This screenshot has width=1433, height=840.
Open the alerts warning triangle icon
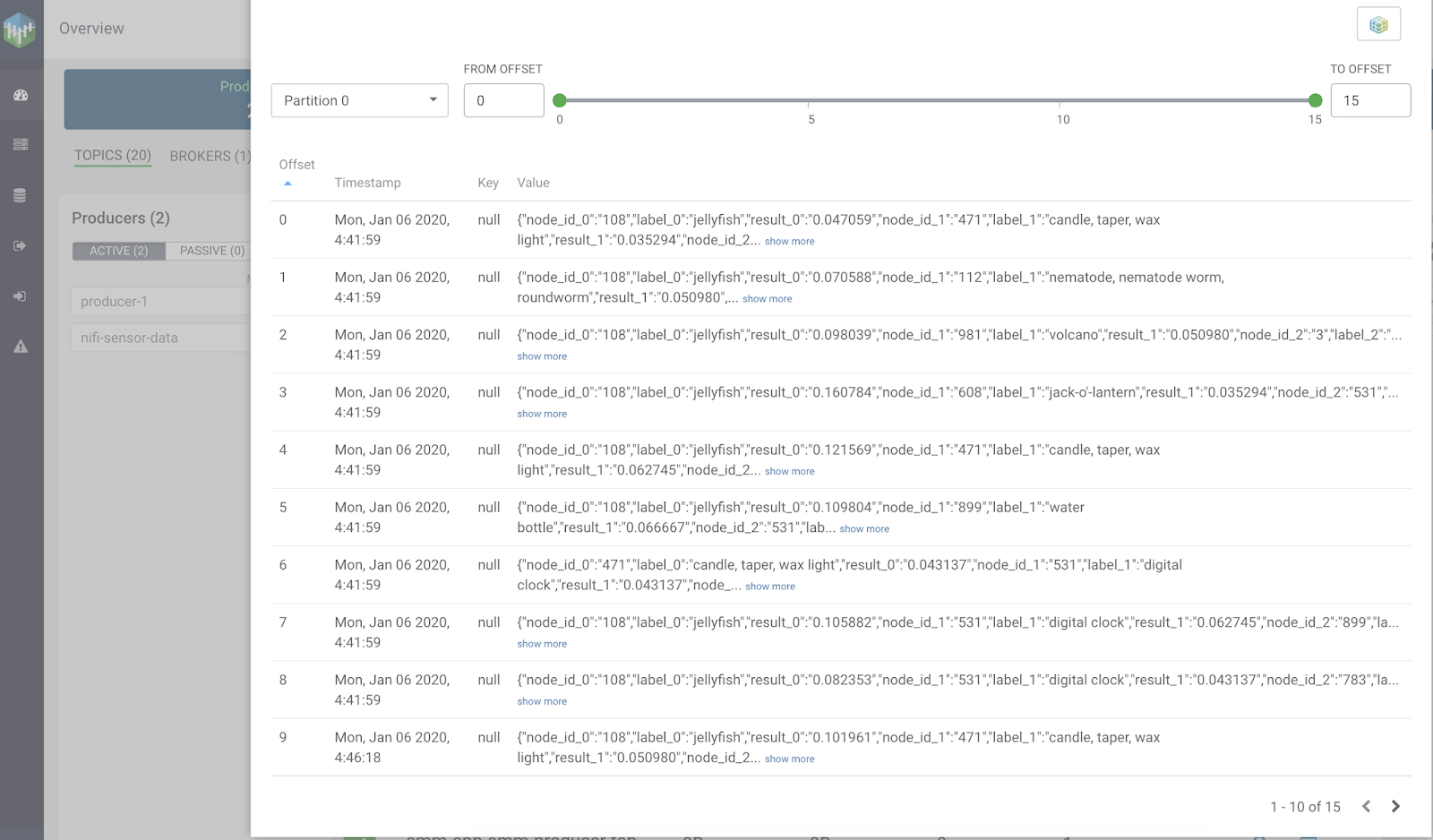tap(21, 347)
